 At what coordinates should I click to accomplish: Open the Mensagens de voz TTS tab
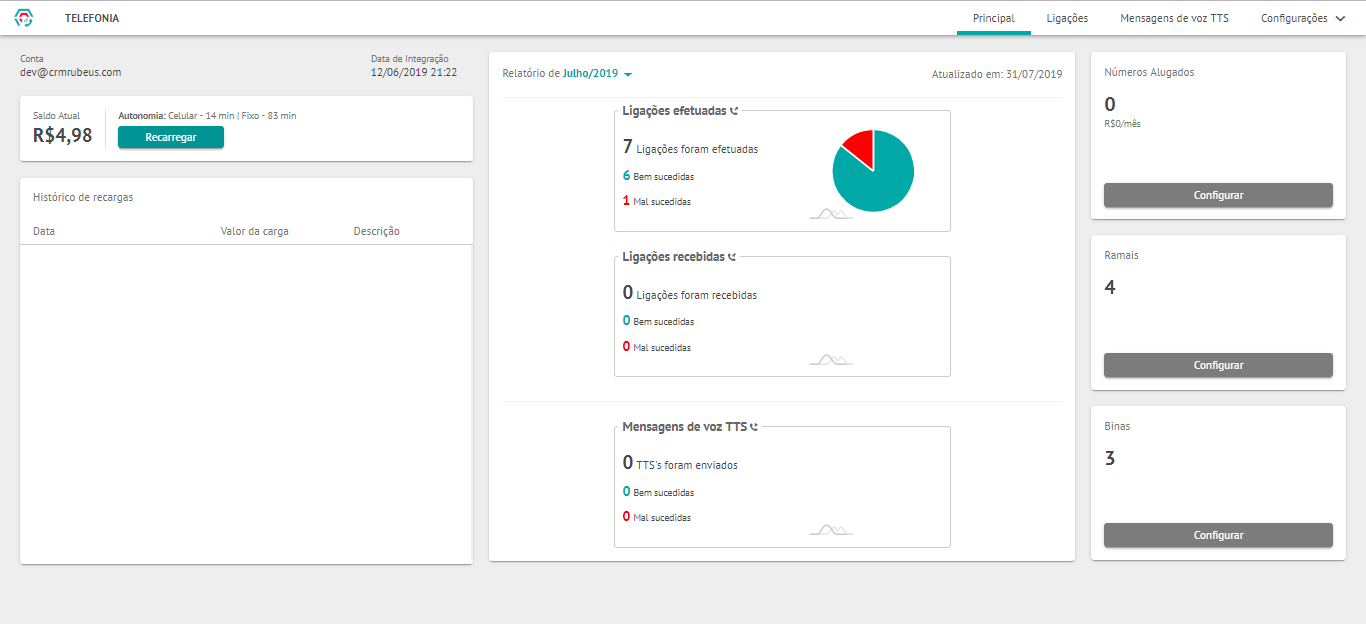(x=1174, y=18)
